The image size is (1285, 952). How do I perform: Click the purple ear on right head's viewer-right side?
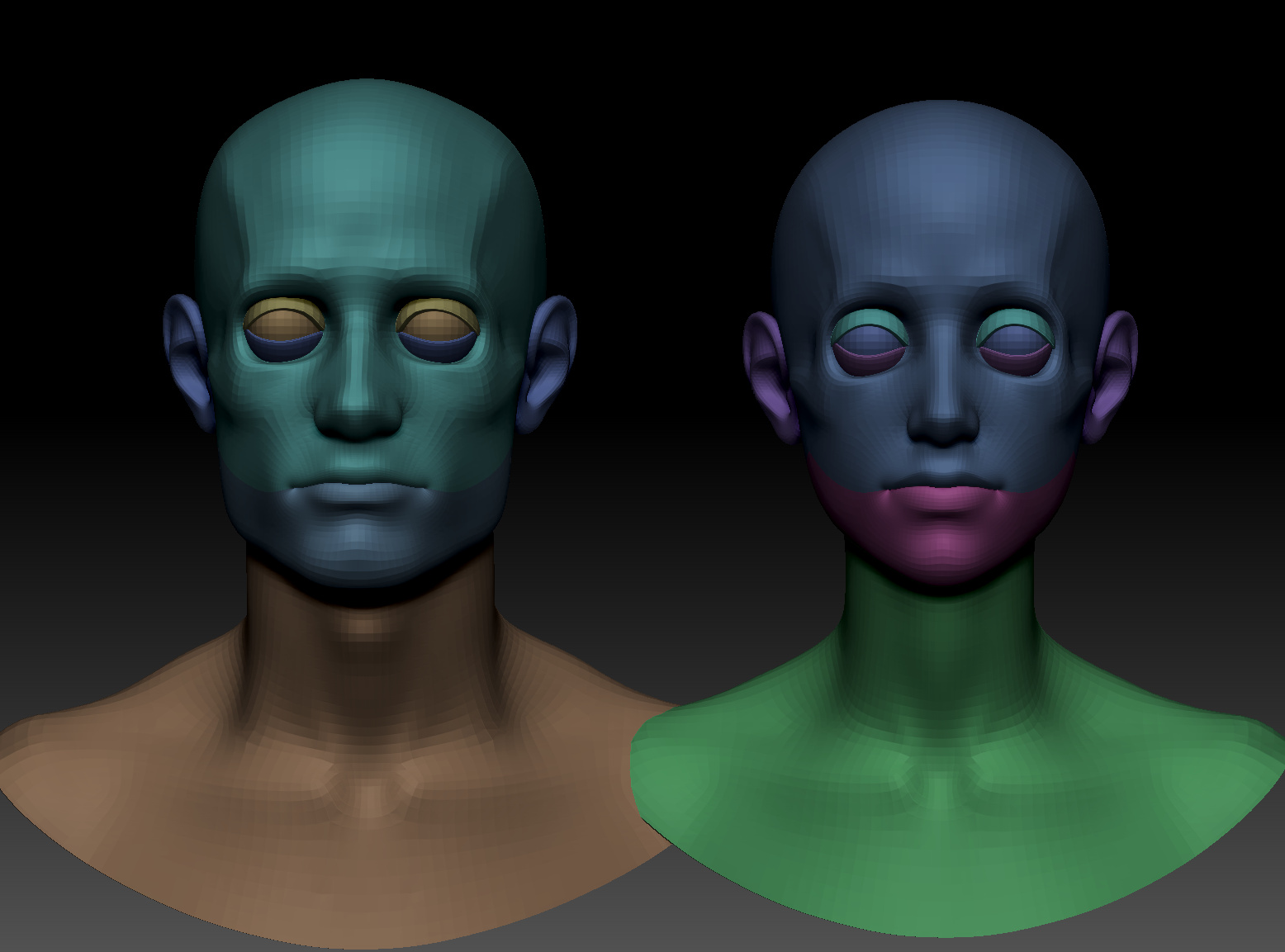[x=1112, y=376]
